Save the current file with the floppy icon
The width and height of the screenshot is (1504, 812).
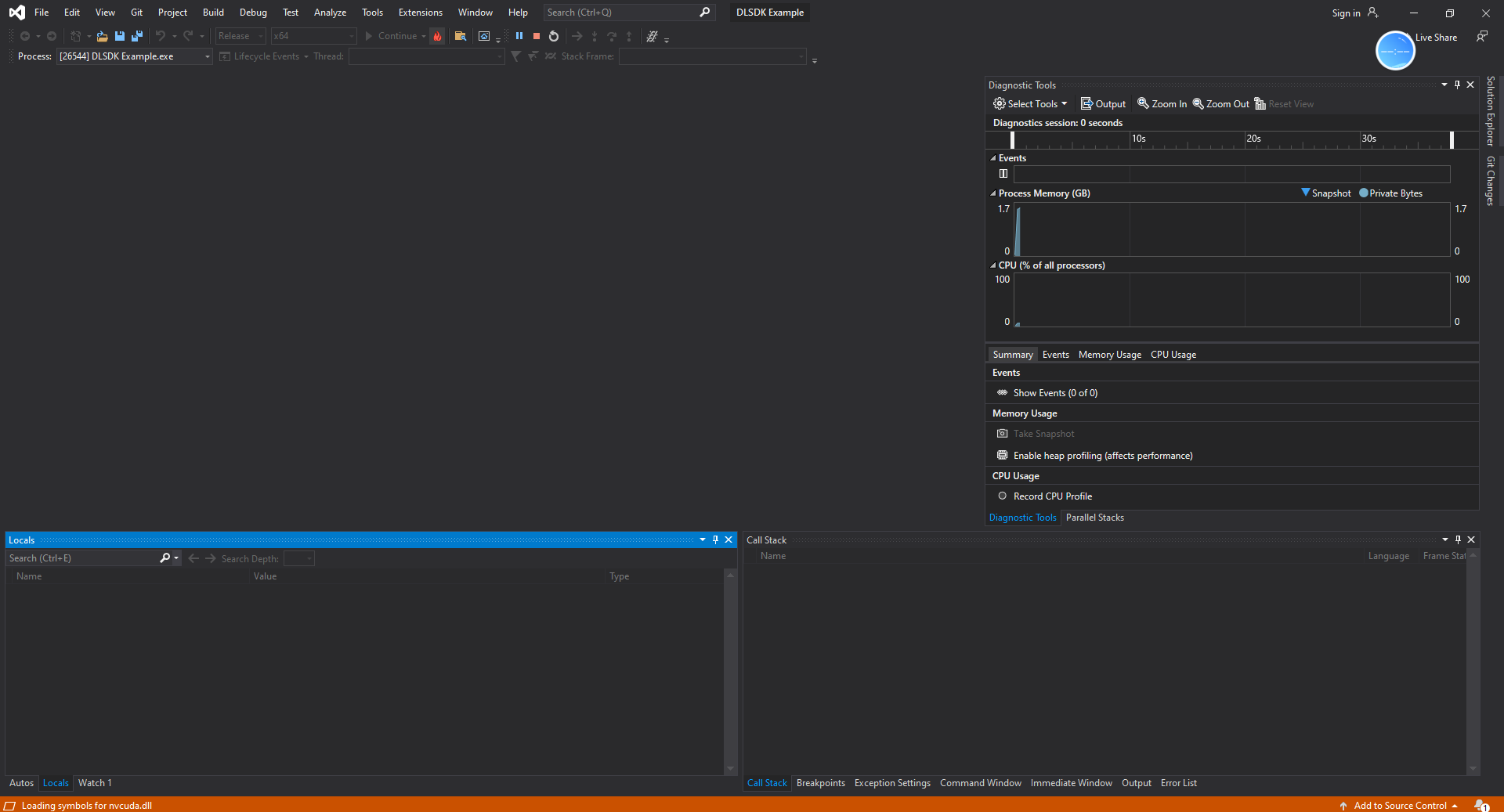[x=120, y=36]
